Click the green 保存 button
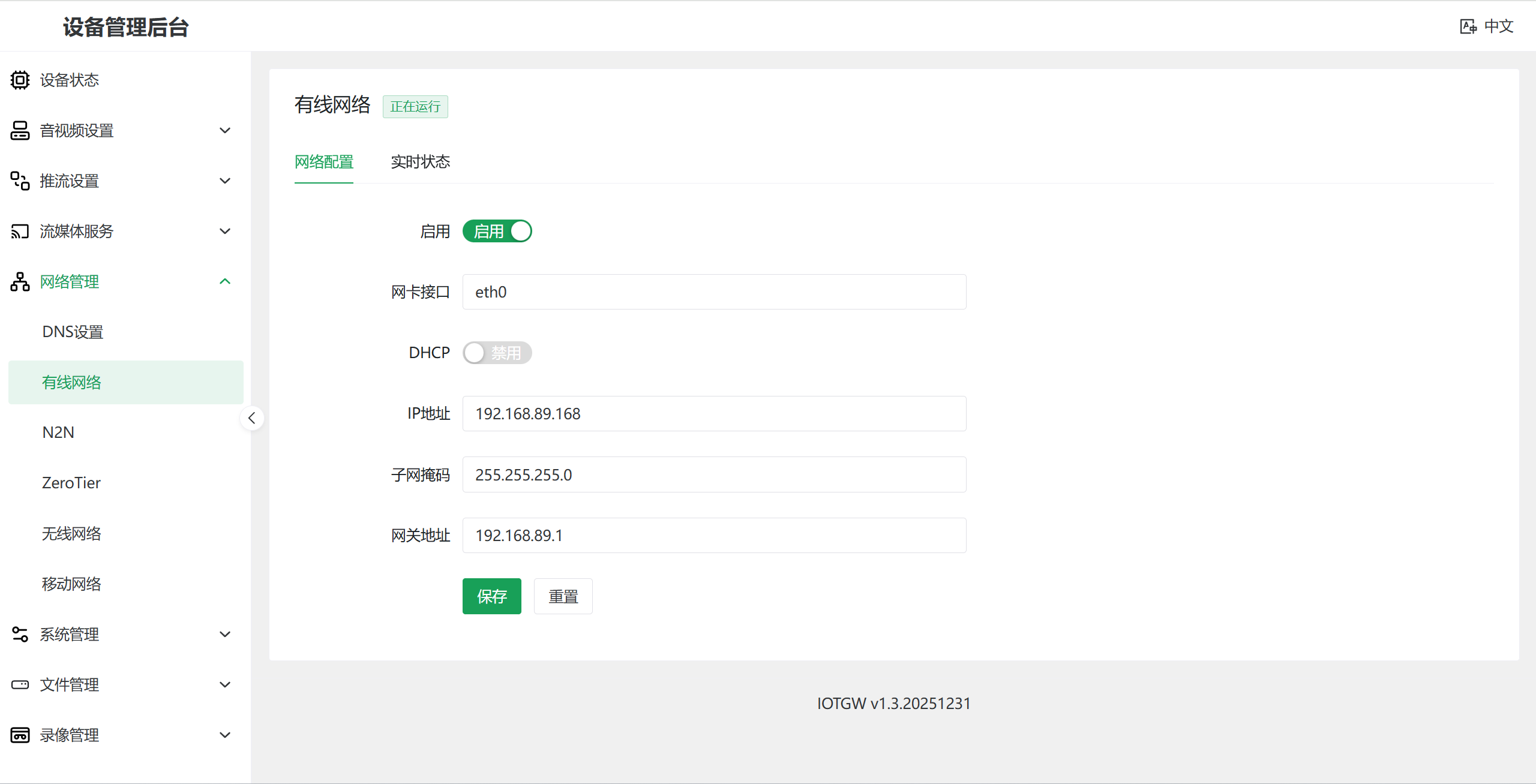The height and width of the screenshot is (784, 1536). pyautogui.click(x=491, y=596)
